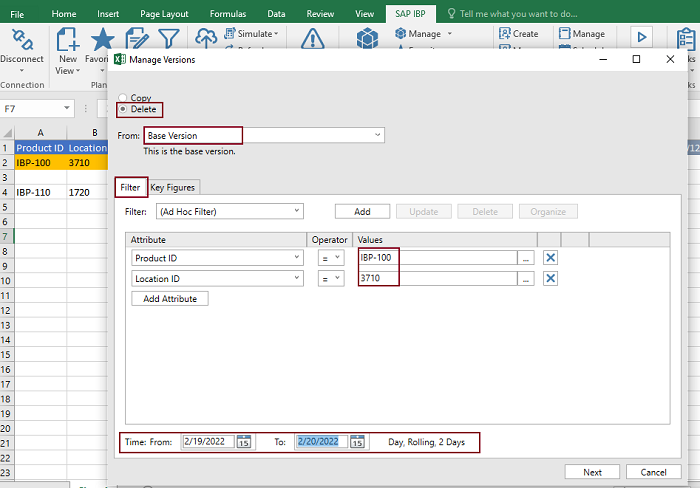Open the Ad Hoc Filter dropdown

(296, 211)
